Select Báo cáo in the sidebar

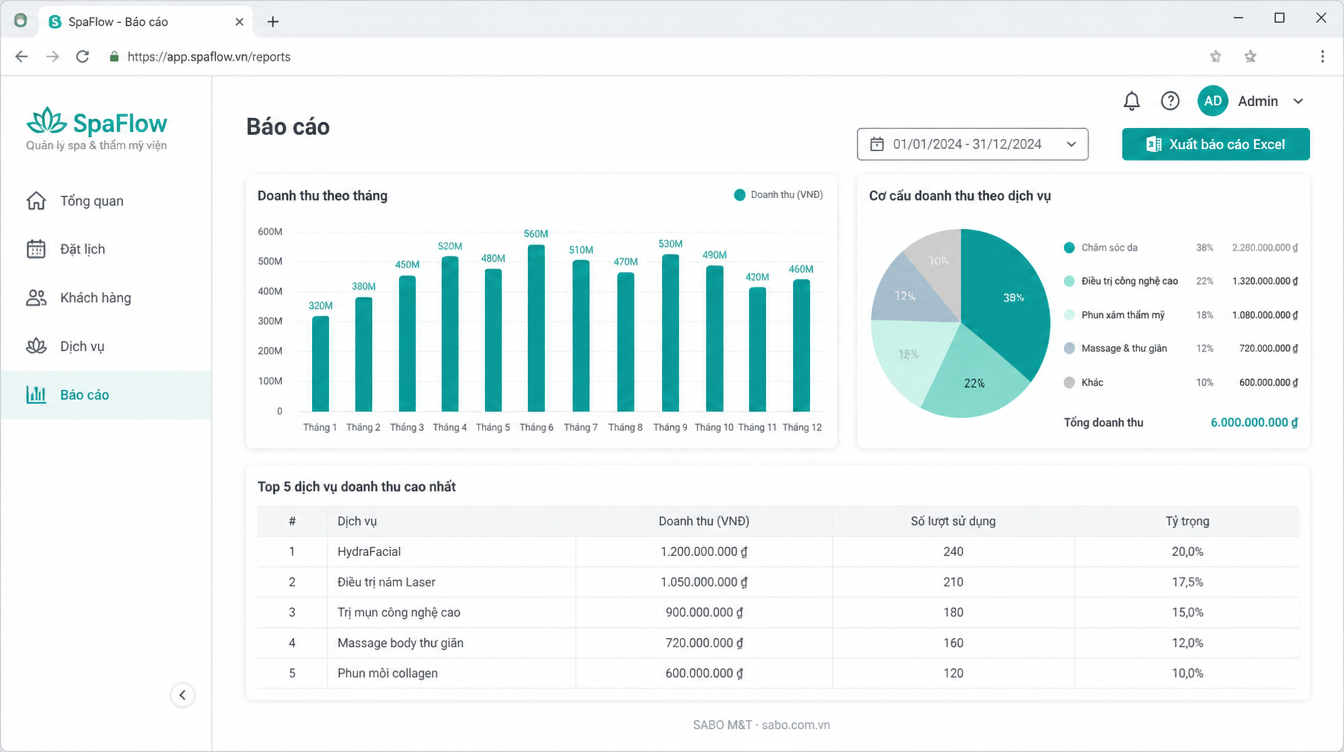point(106,395)
